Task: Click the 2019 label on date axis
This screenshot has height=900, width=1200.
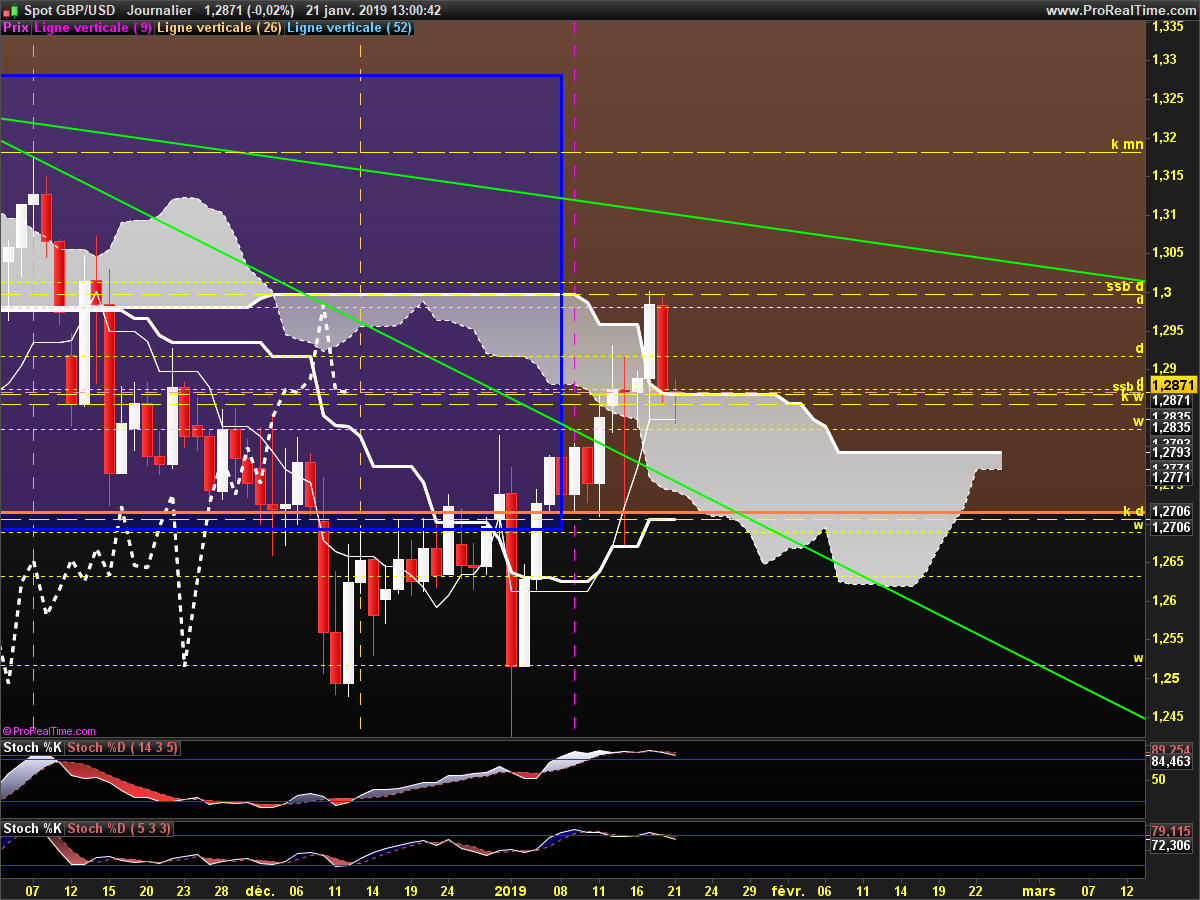Action: pyautogui.click(x=511, y=890)
